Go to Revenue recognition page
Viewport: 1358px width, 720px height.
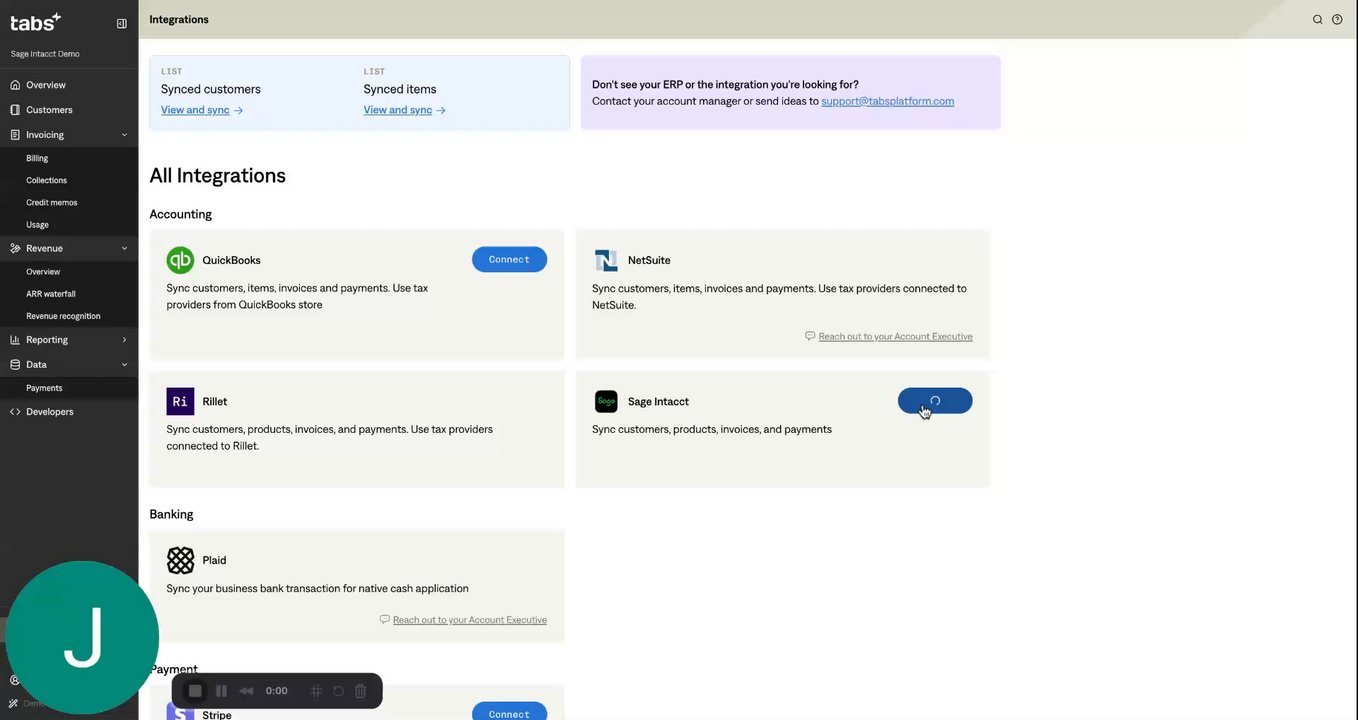click(x=63, y=316)
